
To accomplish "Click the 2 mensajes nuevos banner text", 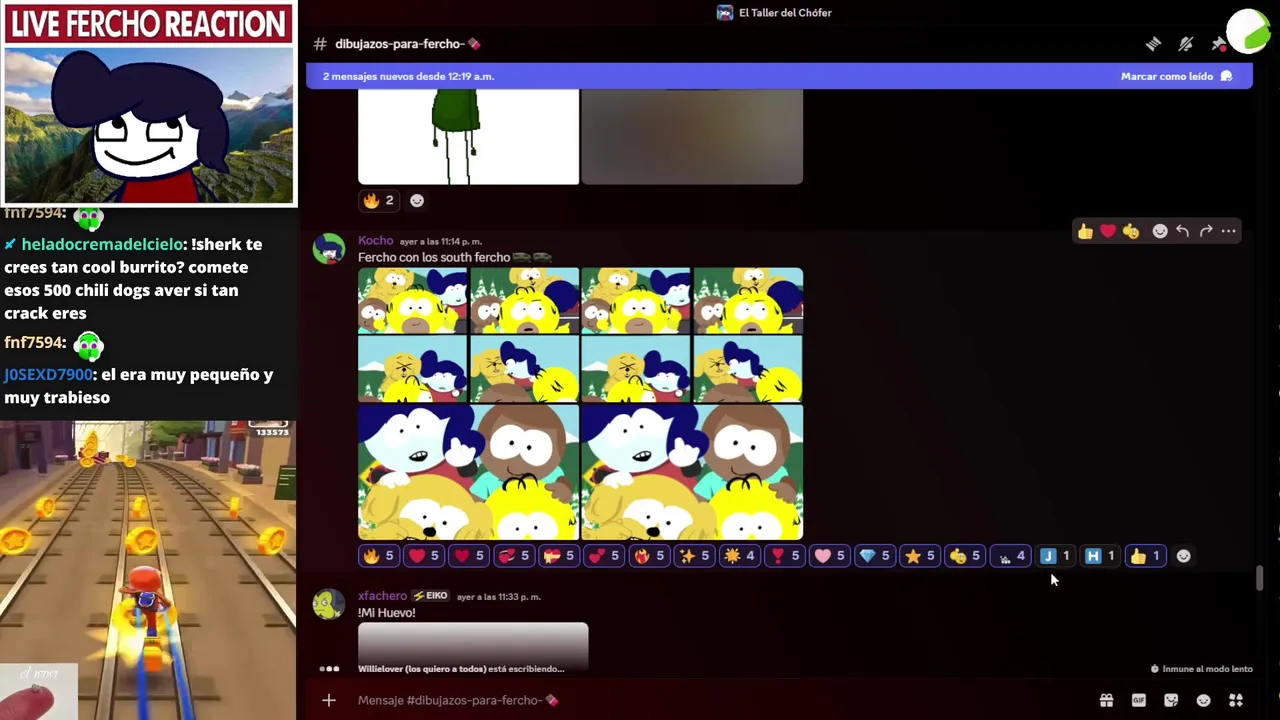I will pos(408,76).
